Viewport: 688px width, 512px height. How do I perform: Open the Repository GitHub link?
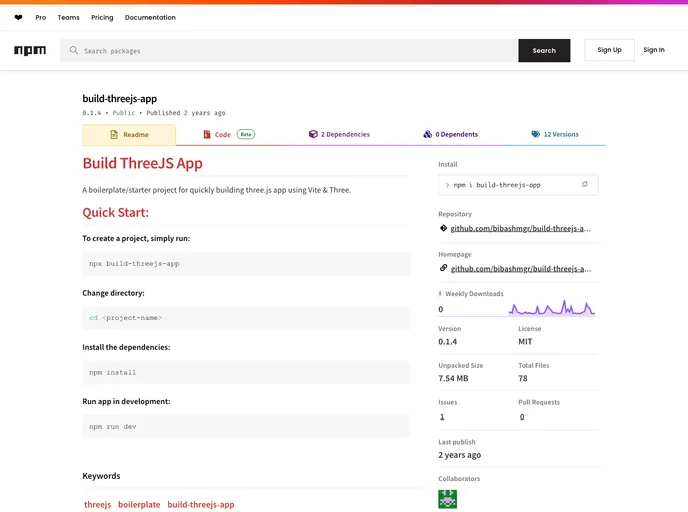[x=520, y=229]
